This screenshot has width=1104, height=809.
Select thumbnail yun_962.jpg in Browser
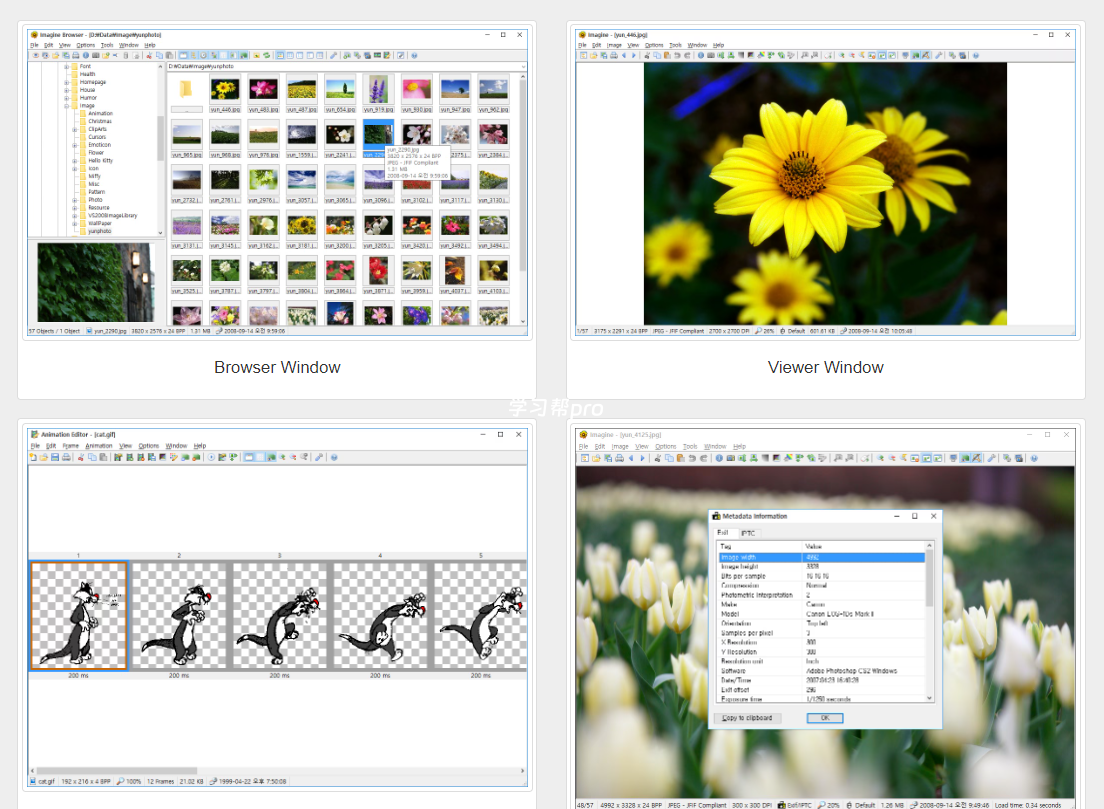click(494, 94)
